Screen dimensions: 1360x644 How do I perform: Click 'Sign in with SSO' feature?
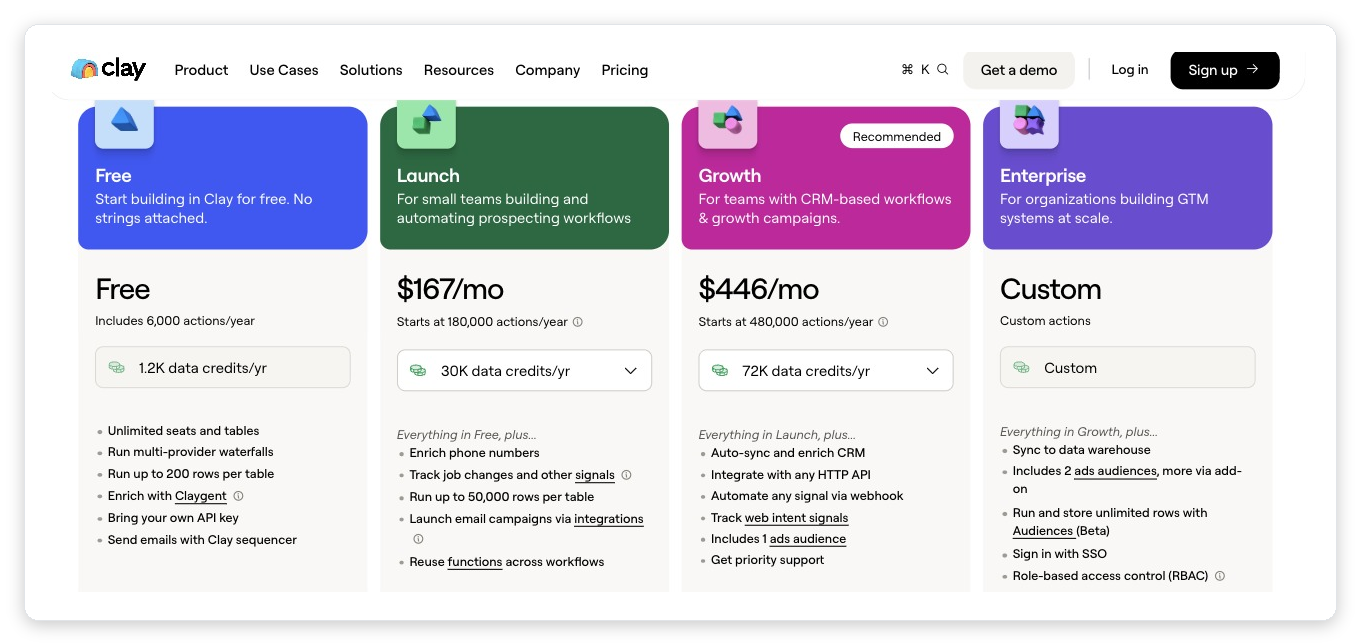point(1060,554)
